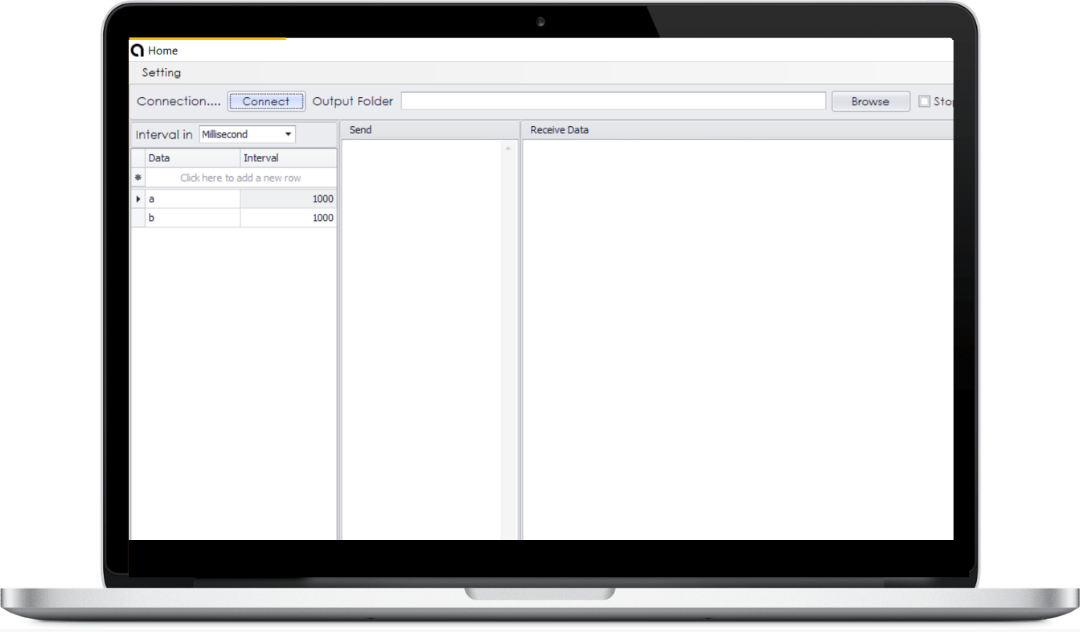
Task: Click the Interval cell of row a
Action: point(288,199)
